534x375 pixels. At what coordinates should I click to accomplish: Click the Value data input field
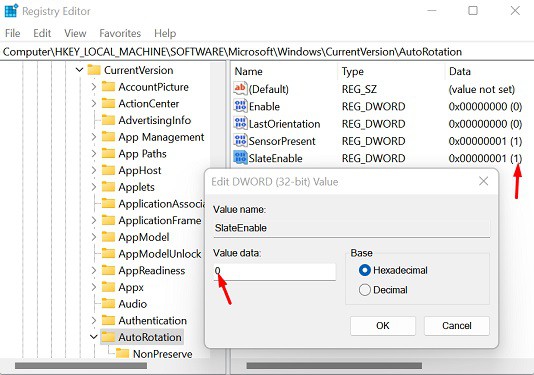pos(274,272)
